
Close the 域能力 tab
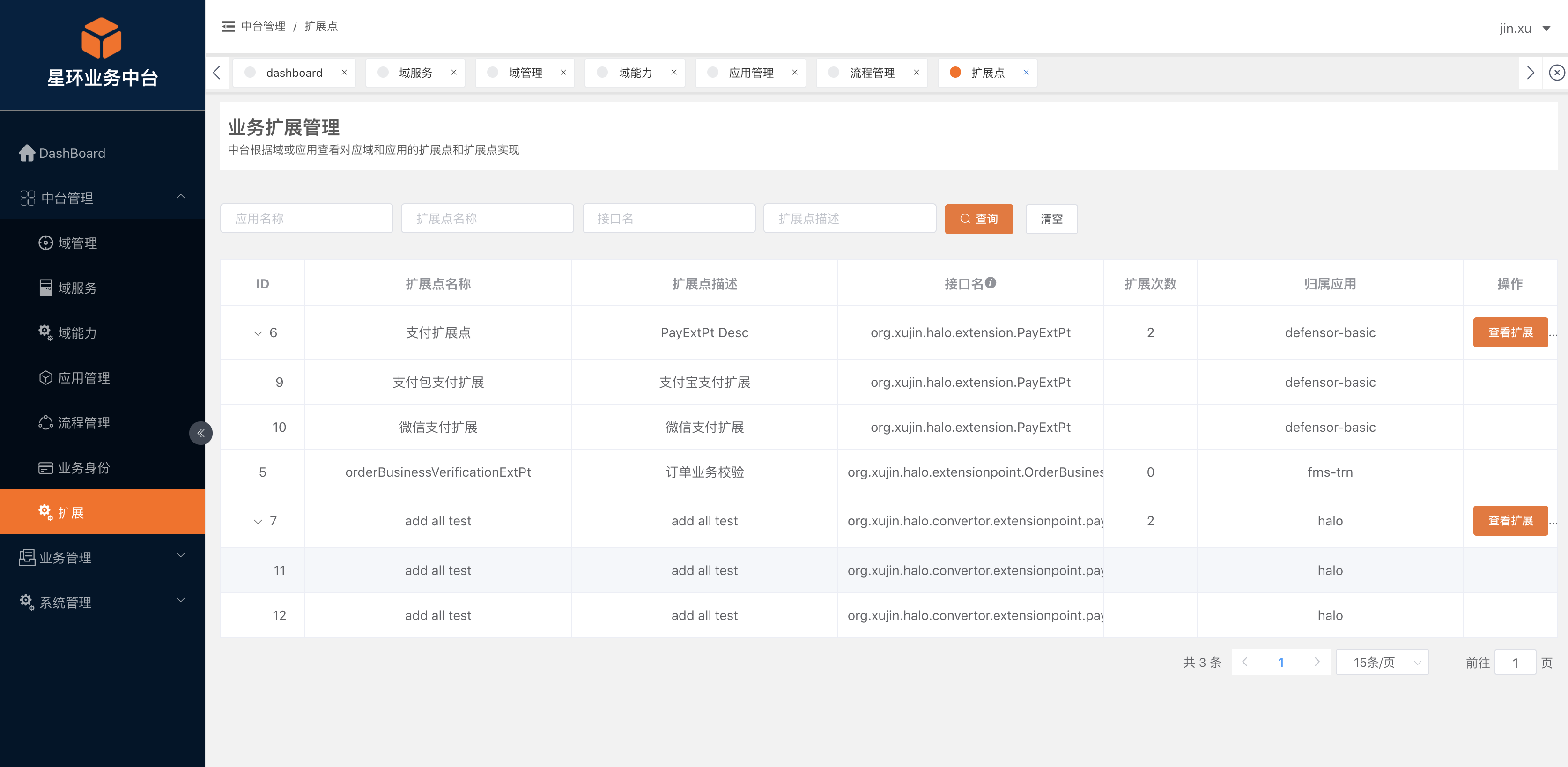pos(674,73)
